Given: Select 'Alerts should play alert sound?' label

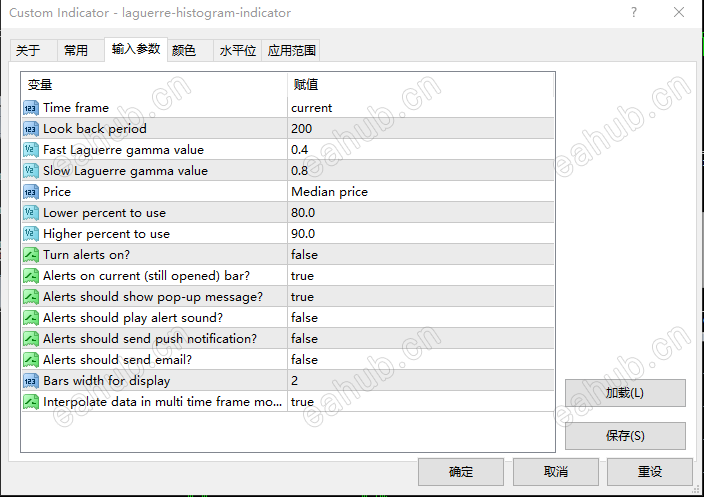Looking at the screenshot, I should pos(133,318).
